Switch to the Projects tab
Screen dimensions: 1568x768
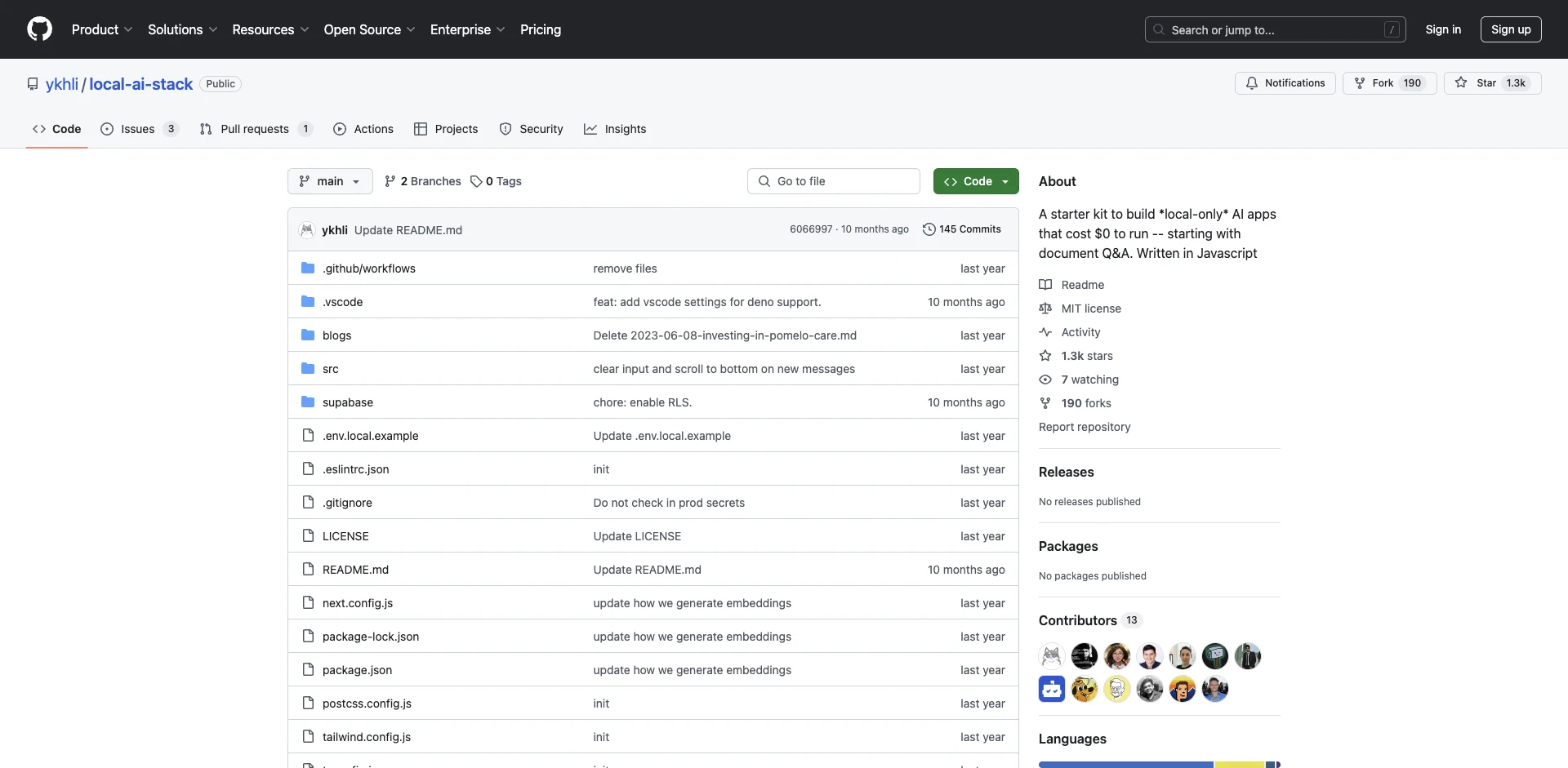point(446,129)
